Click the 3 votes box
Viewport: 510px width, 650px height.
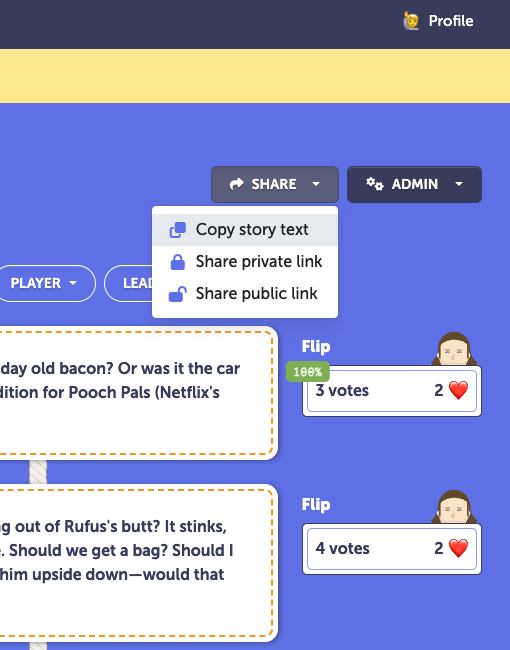pos(392,390)
